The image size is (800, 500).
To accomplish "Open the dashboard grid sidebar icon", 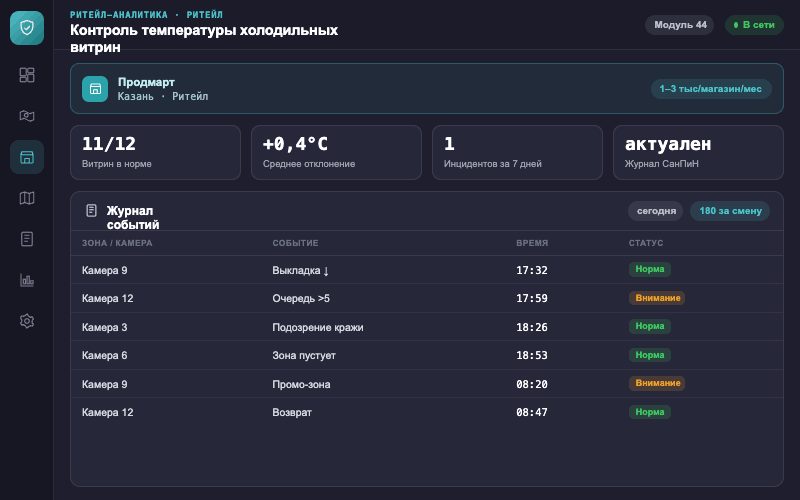I will tap(27, 75).
